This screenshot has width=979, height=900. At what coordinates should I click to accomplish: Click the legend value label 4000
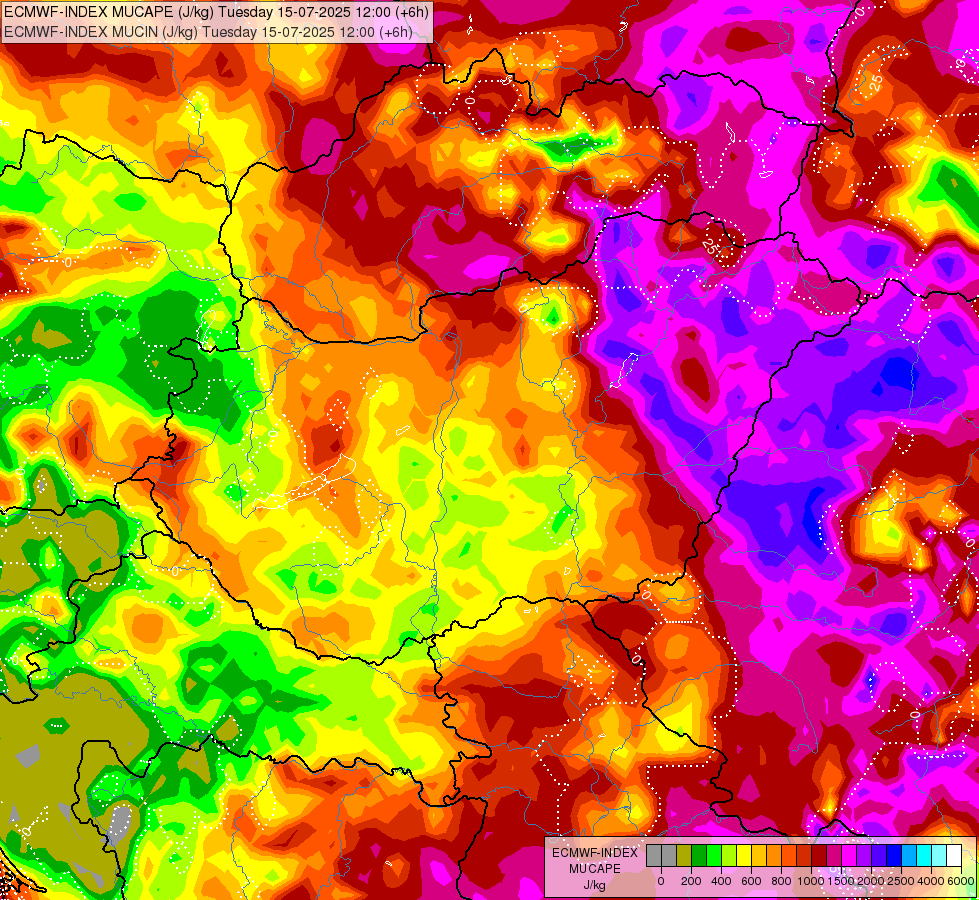(x=931, y=881)
